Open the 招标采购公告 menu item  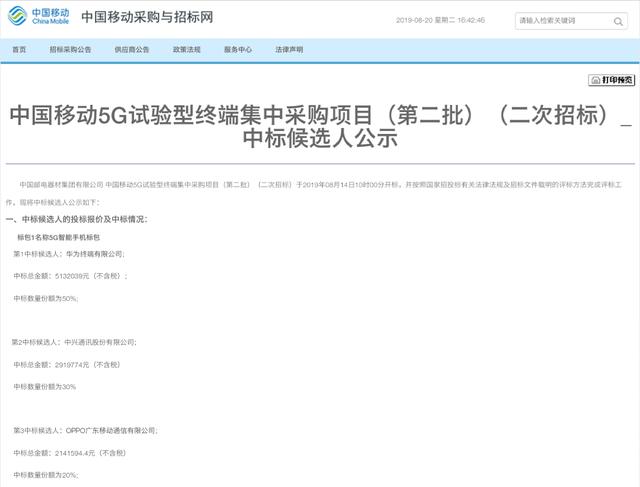click(71, 50)
